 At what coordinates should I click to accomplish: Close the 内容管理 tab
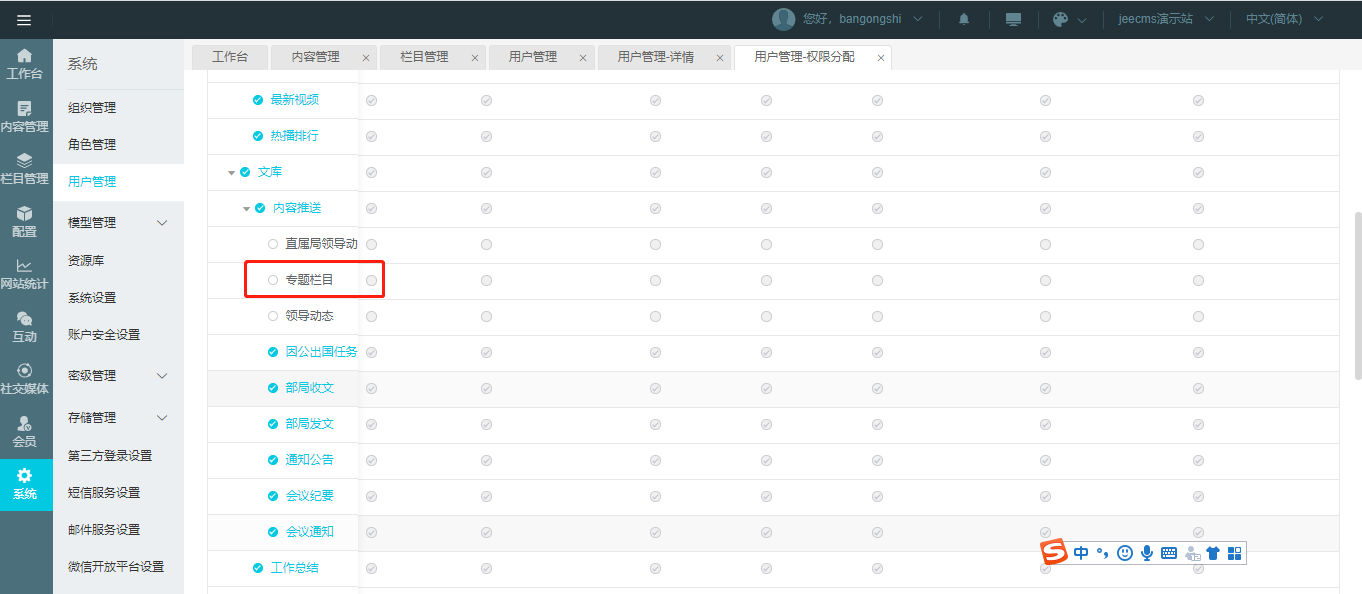pos(366,58)
